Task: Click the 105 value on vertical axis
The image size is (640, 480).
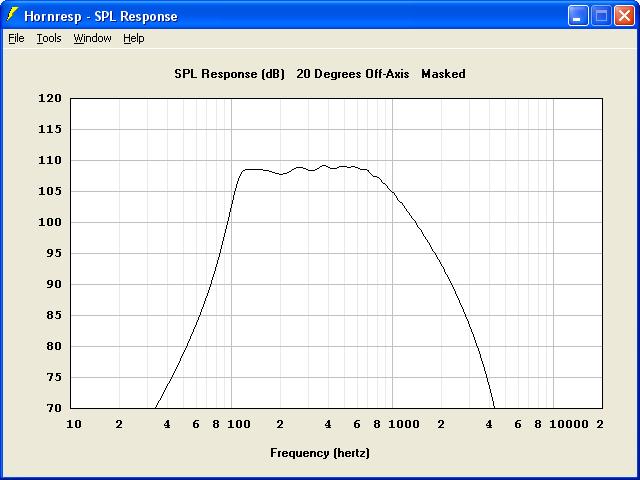Action: [x=50, y=191]
